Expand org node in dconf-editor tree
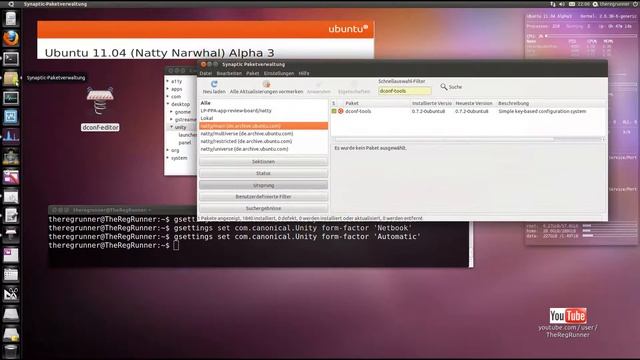Viewport: 640px width, 360px height. tap(168, 150)
